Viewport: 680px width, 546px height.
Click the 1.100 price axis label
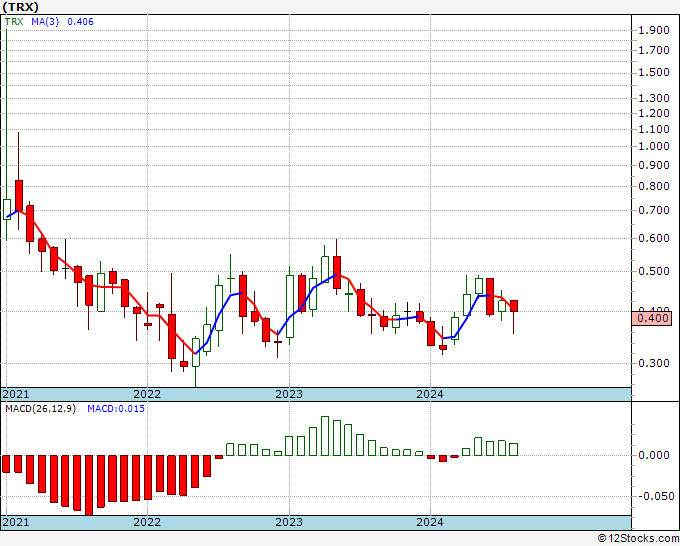654,129
